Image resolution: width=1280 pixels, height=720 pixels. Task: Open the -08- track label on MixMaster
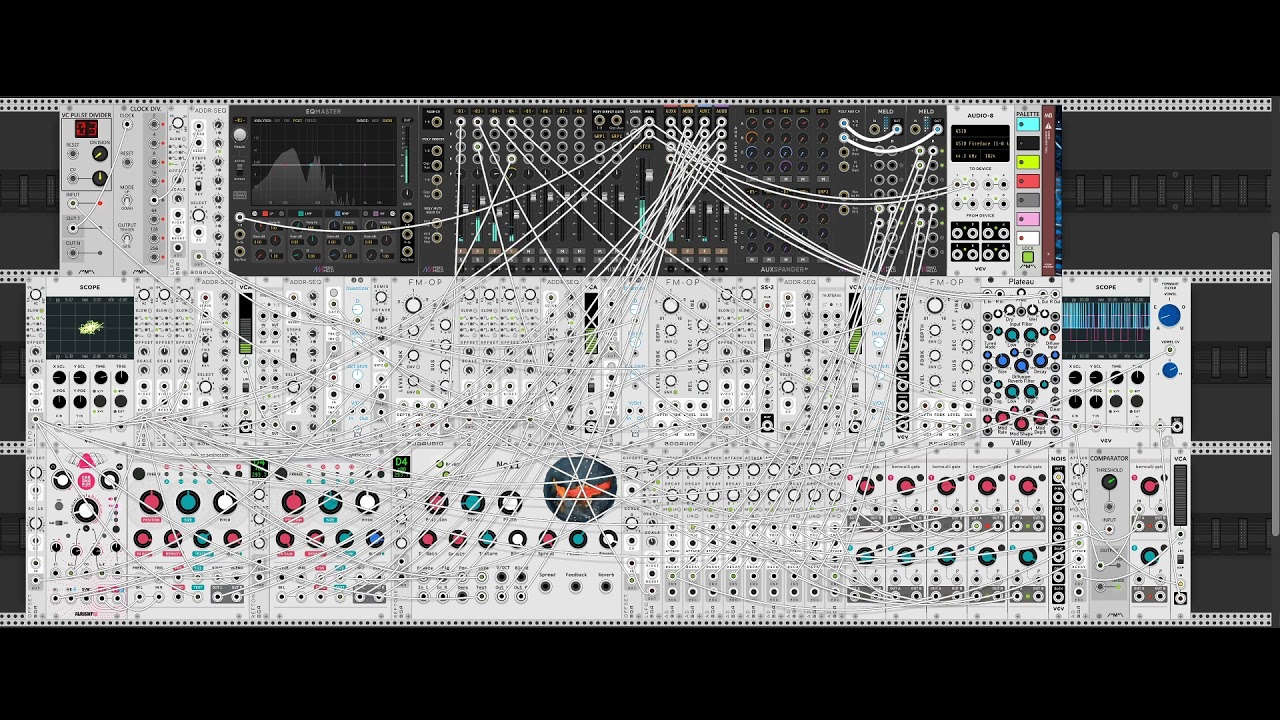click(579, 111)
